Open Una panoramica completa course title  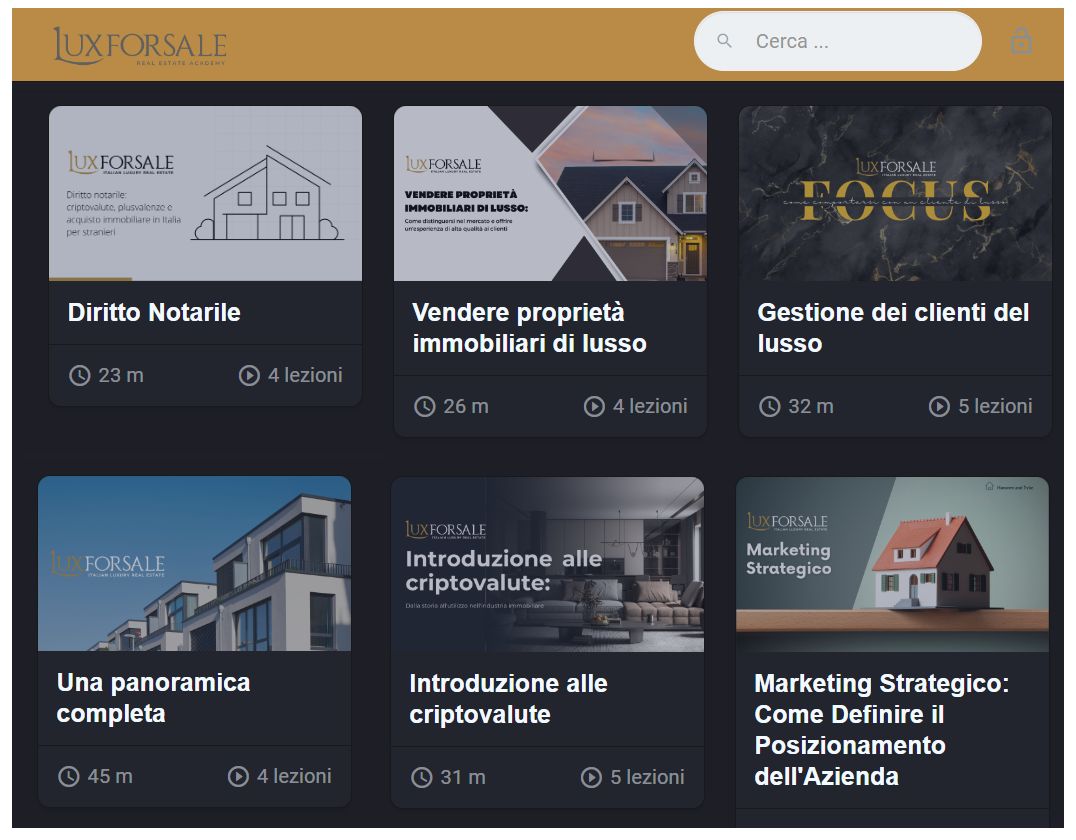[154, 698]
